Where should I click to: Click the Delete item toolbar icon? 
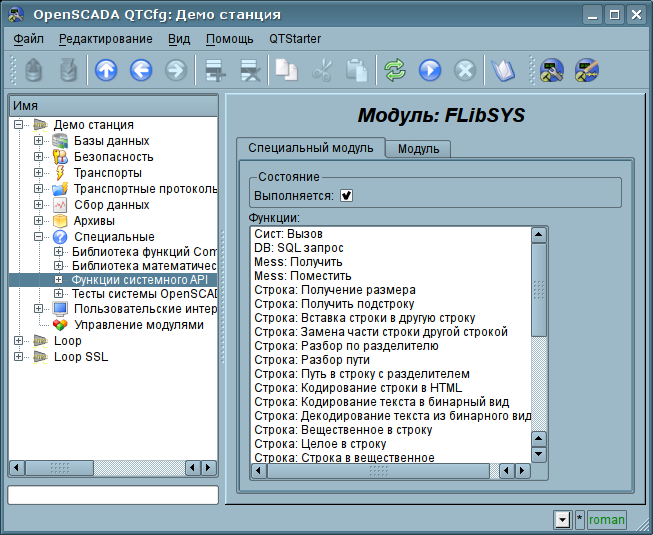[250, 70]
